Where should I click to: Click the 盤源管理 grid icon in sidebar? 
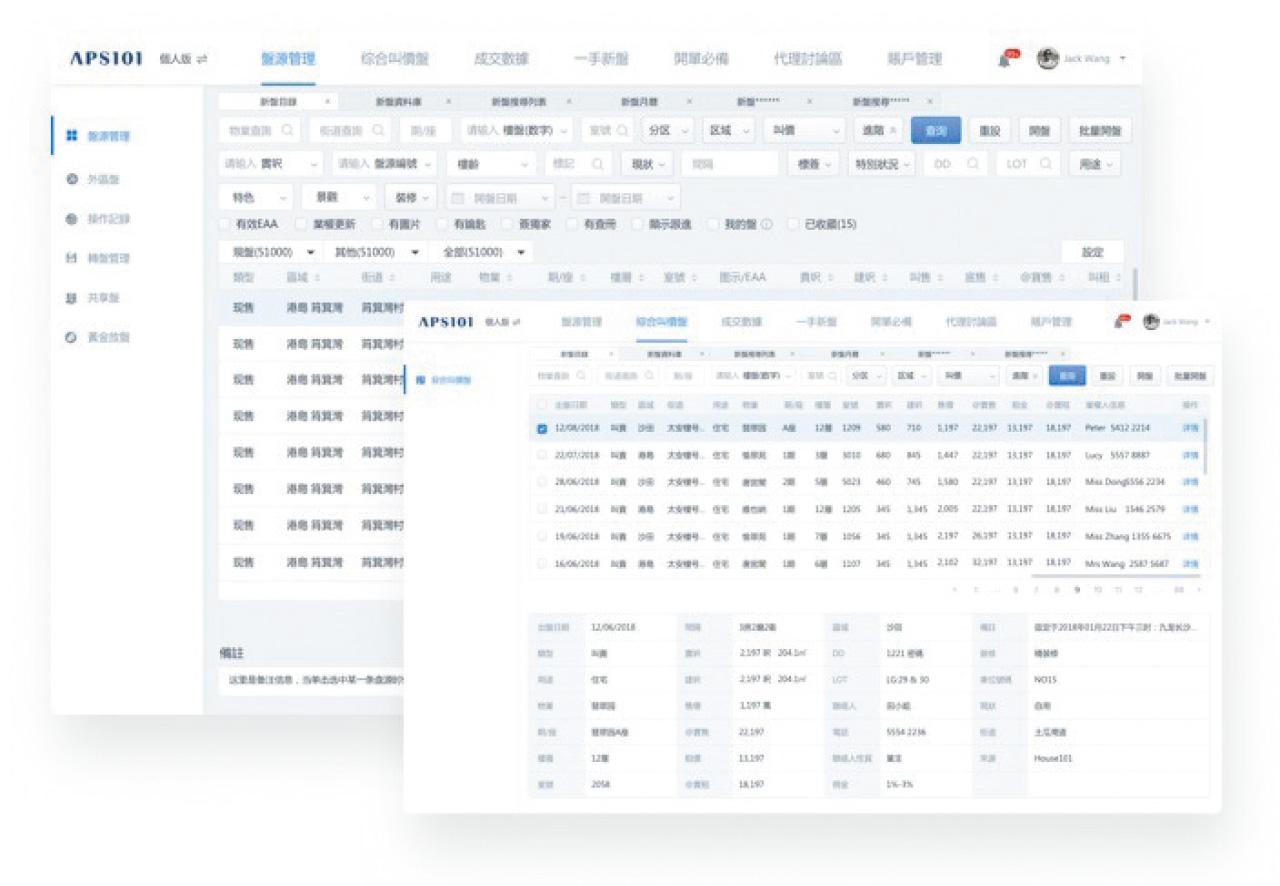coord(72,136)
